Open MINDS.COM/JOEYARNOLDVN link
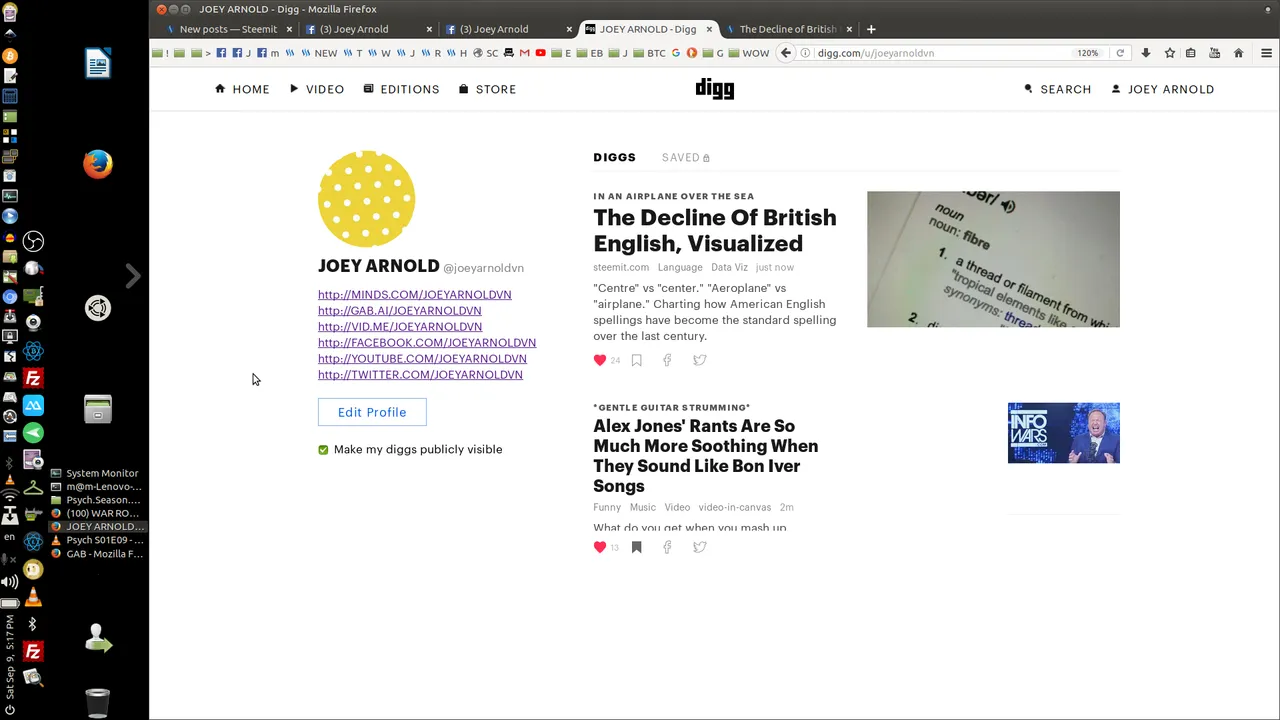This screenshot has width=1280, height=720. 415,294
